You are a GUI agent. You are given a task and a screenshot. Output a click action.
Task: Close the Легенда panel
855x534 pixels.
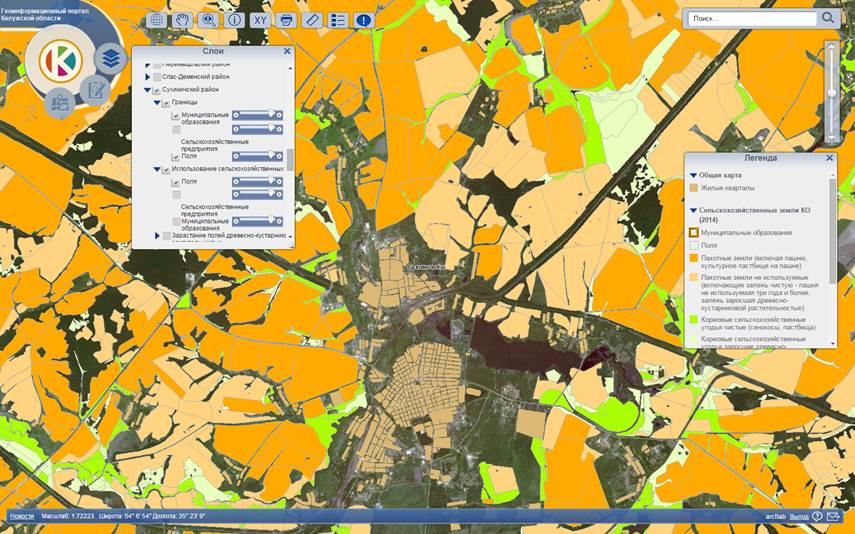829,158
